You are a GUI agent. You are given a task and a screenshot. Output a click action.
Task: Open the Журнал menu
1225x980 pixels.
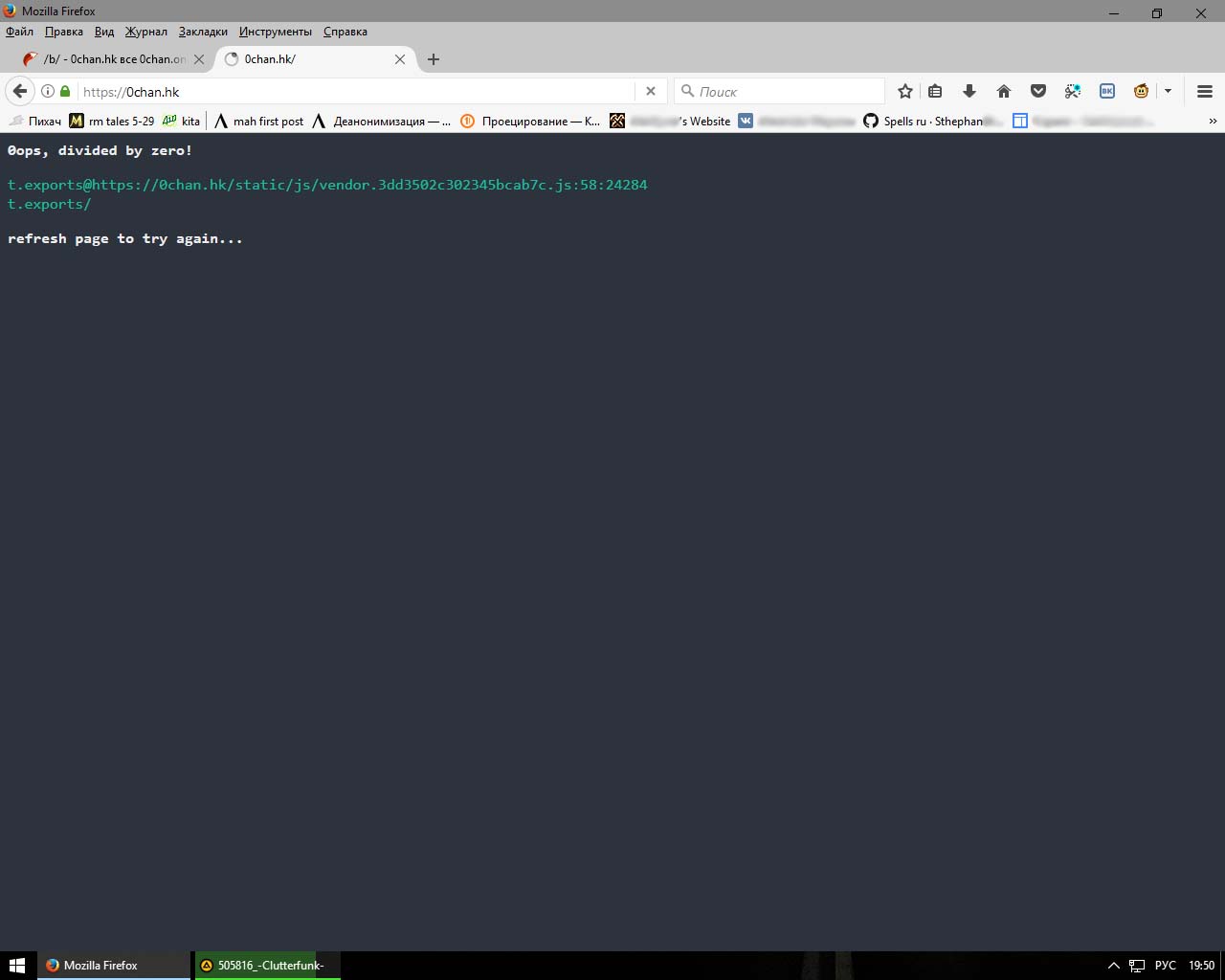click(x=146, y=32)
